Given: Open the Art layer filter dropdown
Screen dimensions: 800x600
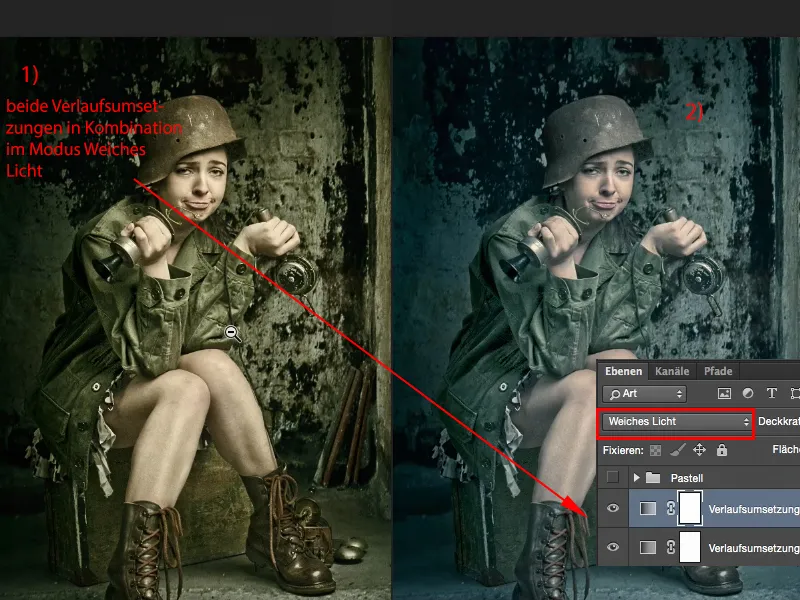Looking at the screenshot, I should 644,394.
